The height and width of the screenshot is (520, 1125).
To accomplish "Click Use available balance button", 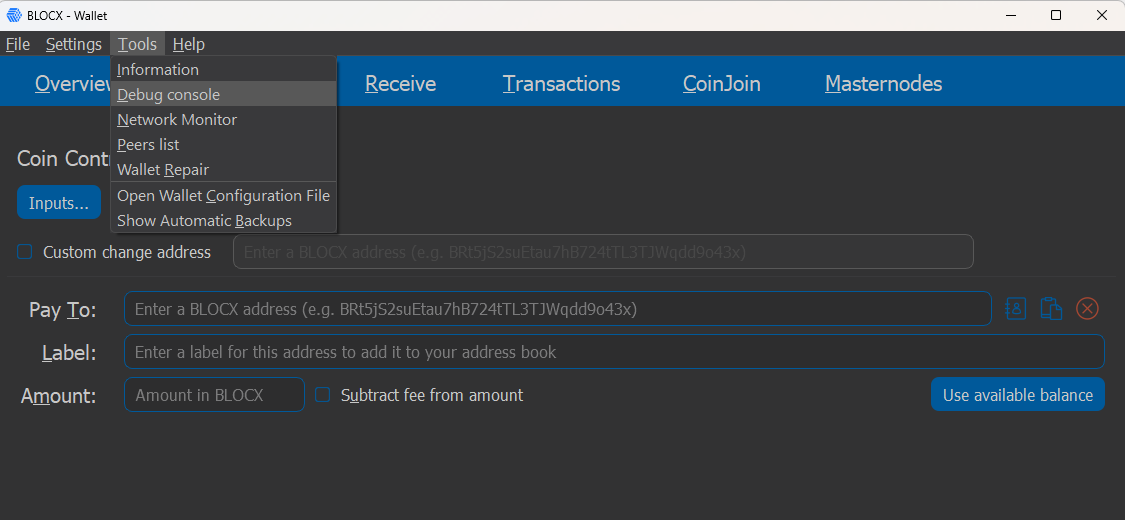I will pyautogui.click(x=1017, y=394).
